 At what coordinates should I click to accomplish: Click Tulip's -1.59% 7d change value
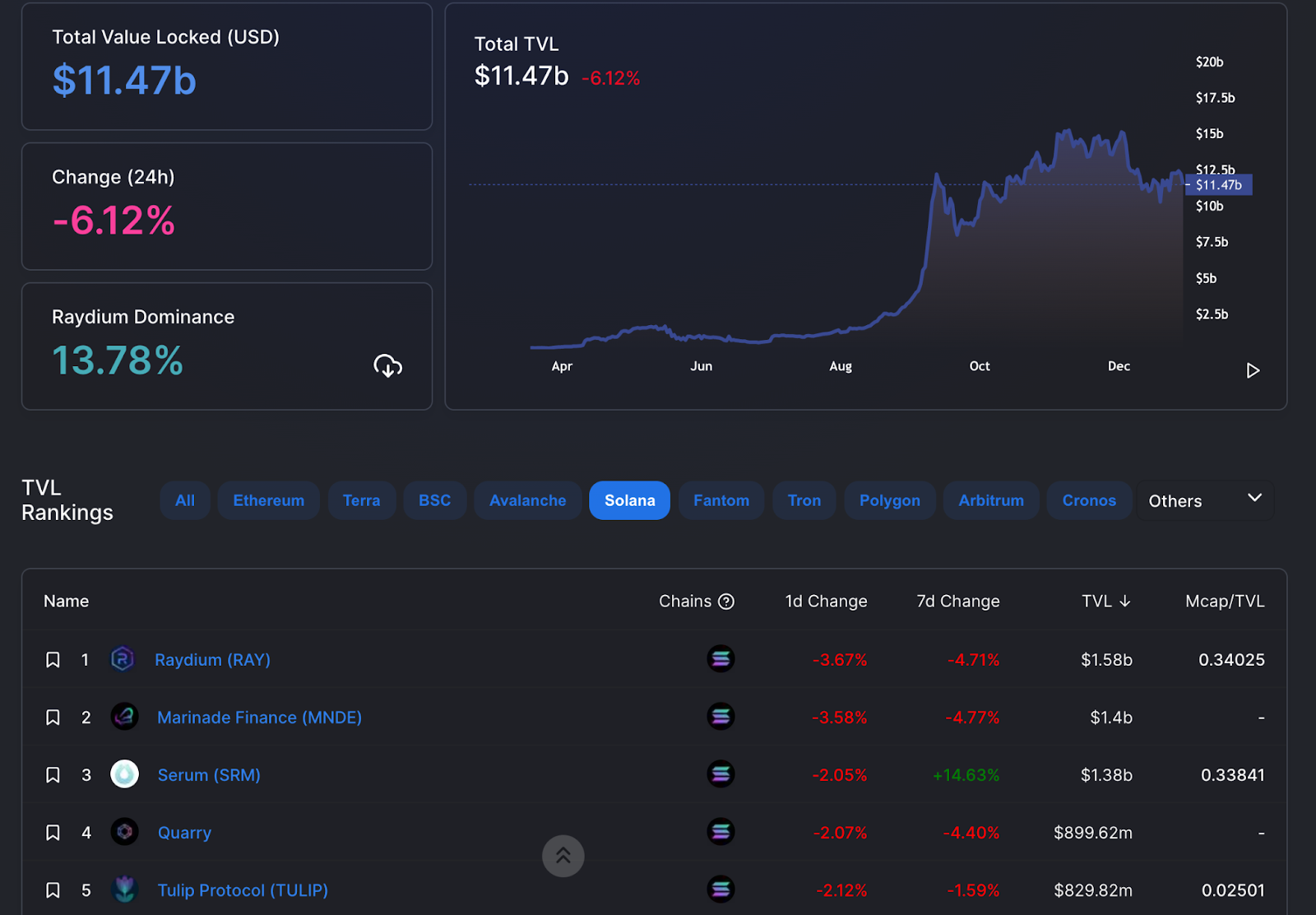click(x=973, y=890)
